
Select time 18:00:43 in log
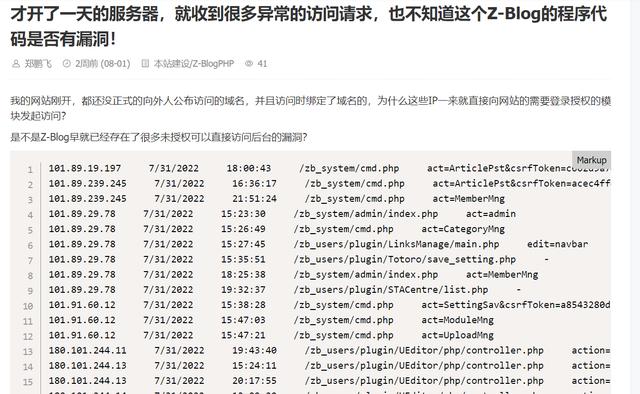point(249,168)
